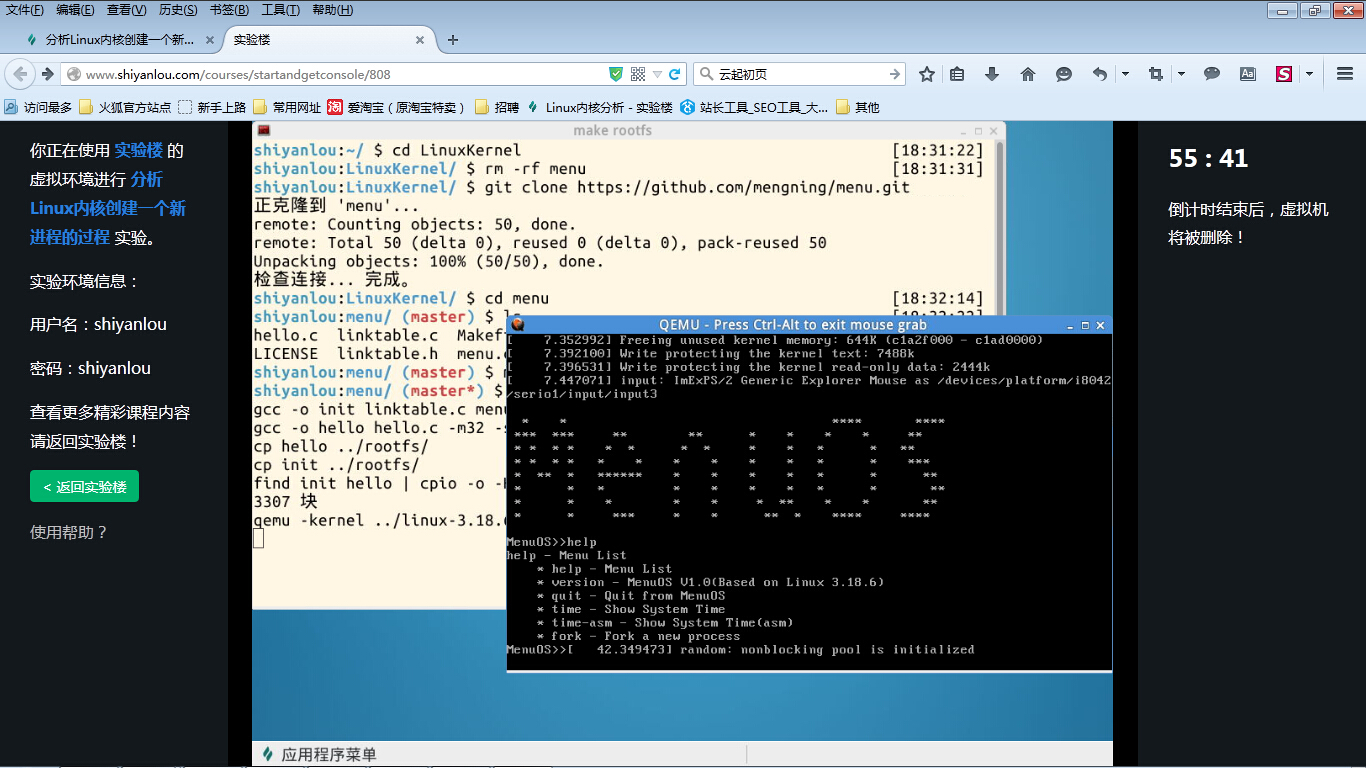Open the 访问最多 bookmark
Screen dimensions: 1366x768
tap(38, 107)
